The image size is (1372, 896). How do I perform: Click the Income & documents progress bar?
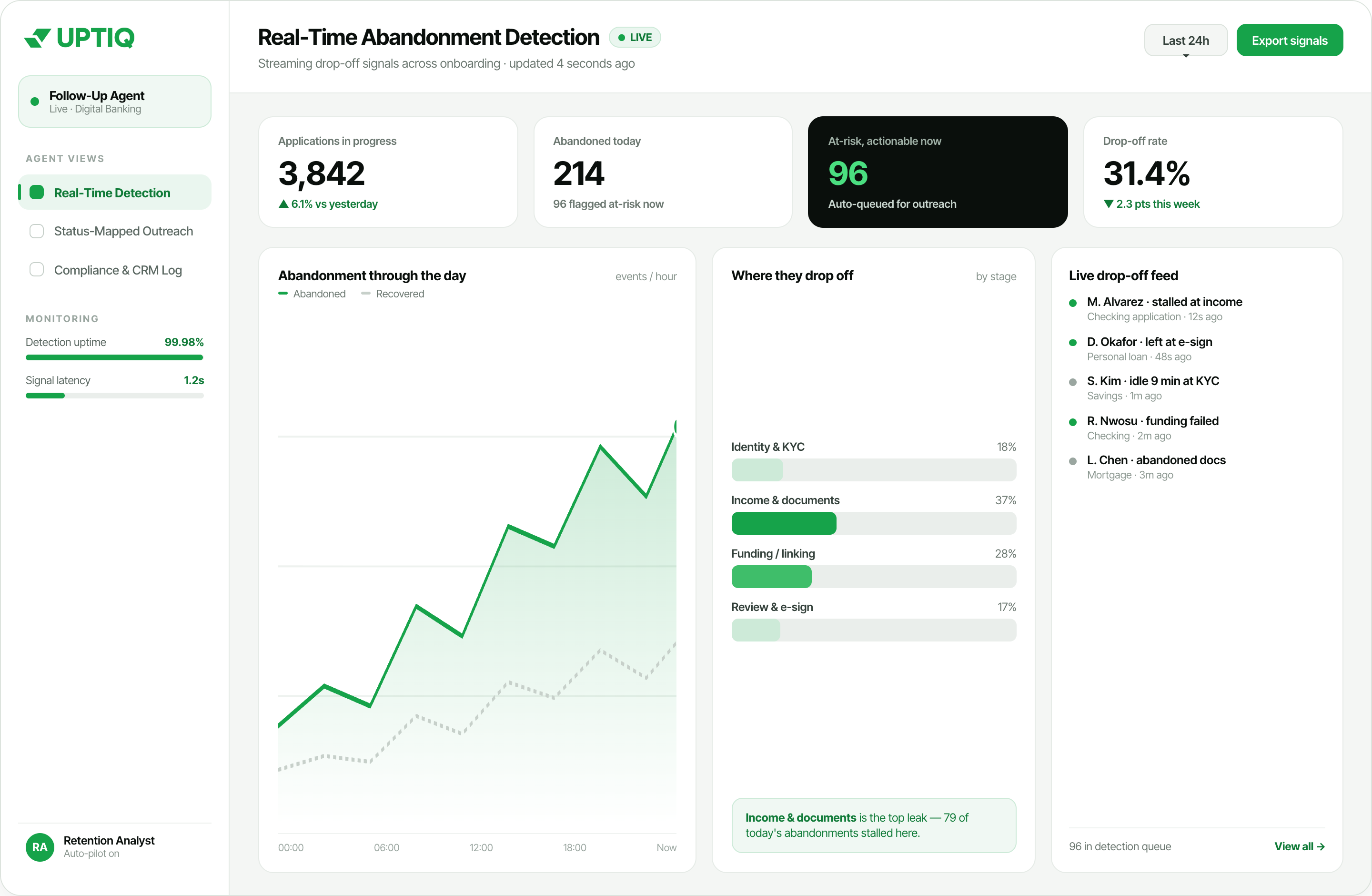[873, 523]
